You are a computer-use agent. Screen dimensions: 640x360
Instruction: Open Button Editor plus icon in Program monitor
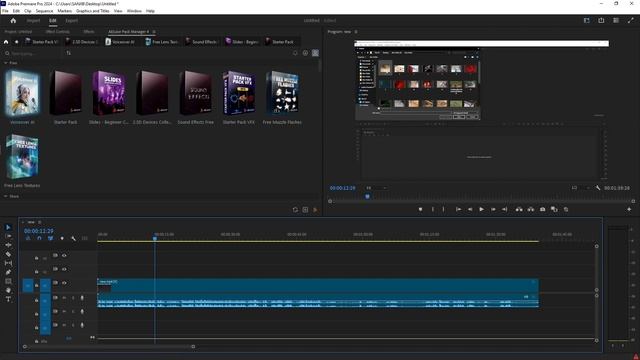tap(629, 209)
